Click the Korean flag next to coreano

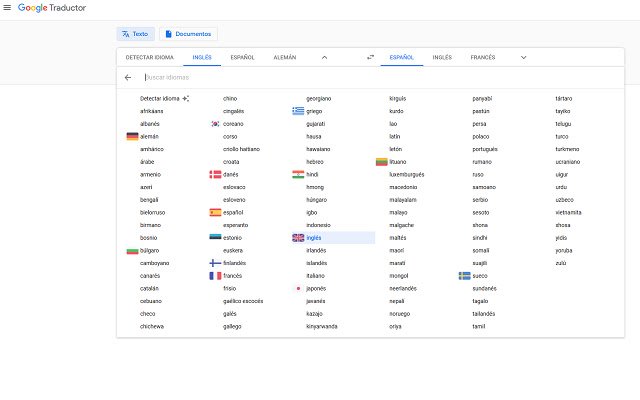pos(215,124)
